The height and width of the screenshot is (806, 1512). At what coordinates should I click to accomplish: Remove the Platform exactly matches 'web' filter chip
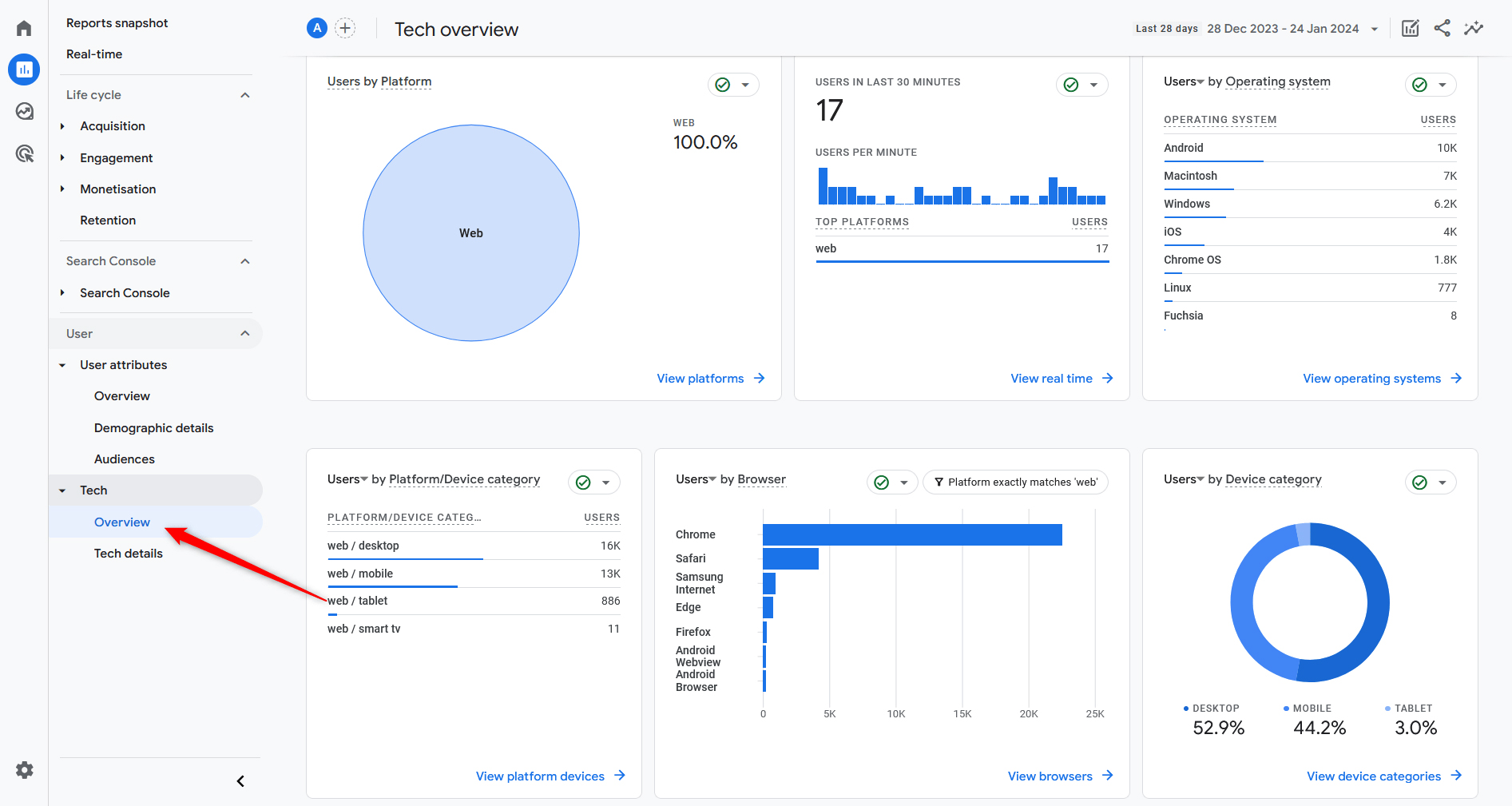(1015, 482)
